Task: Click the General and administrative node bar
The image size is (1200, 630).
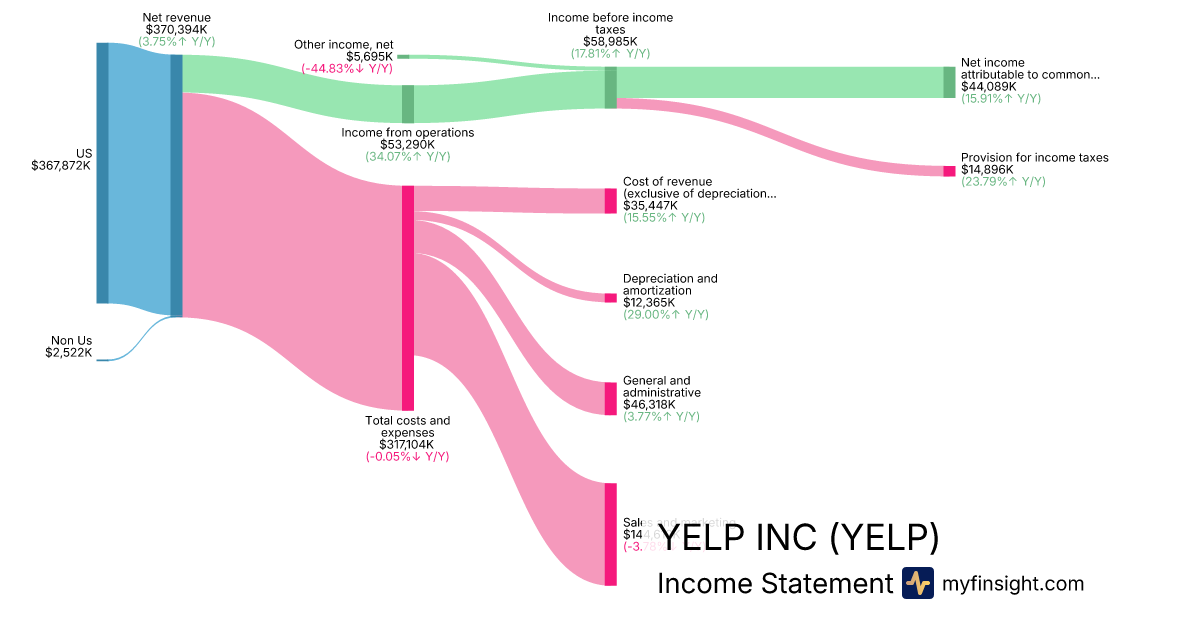Action: [x=610, y=399]
